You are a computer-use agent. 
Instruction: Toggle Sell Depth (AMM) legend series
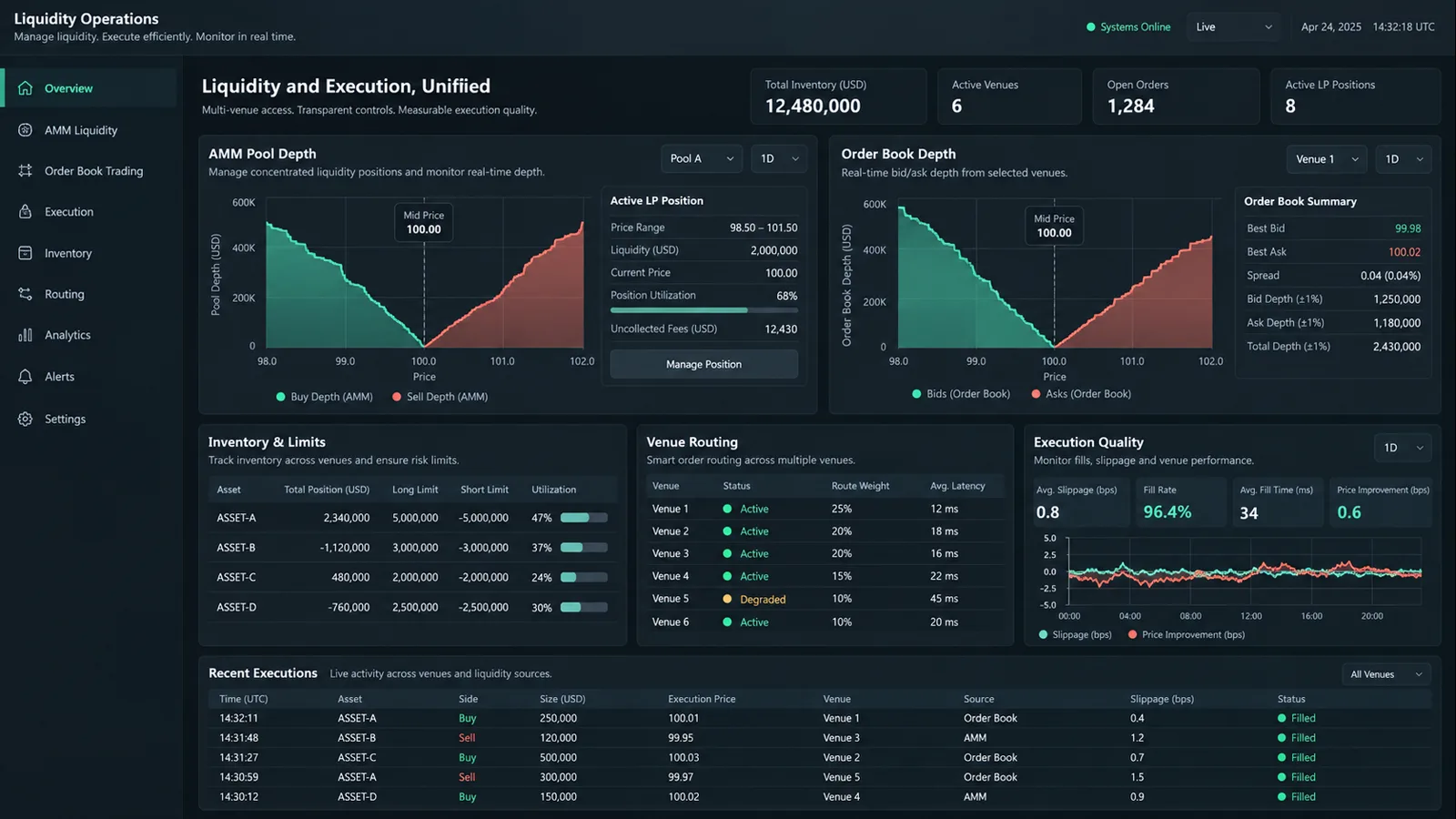pyautogui.click(x=440, y=397)
